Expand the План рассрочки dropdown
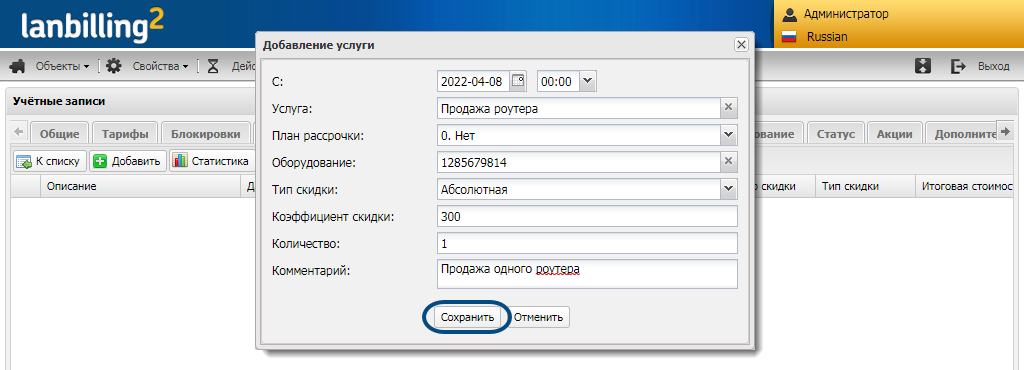1024x370 pixels. click(729, 135)
